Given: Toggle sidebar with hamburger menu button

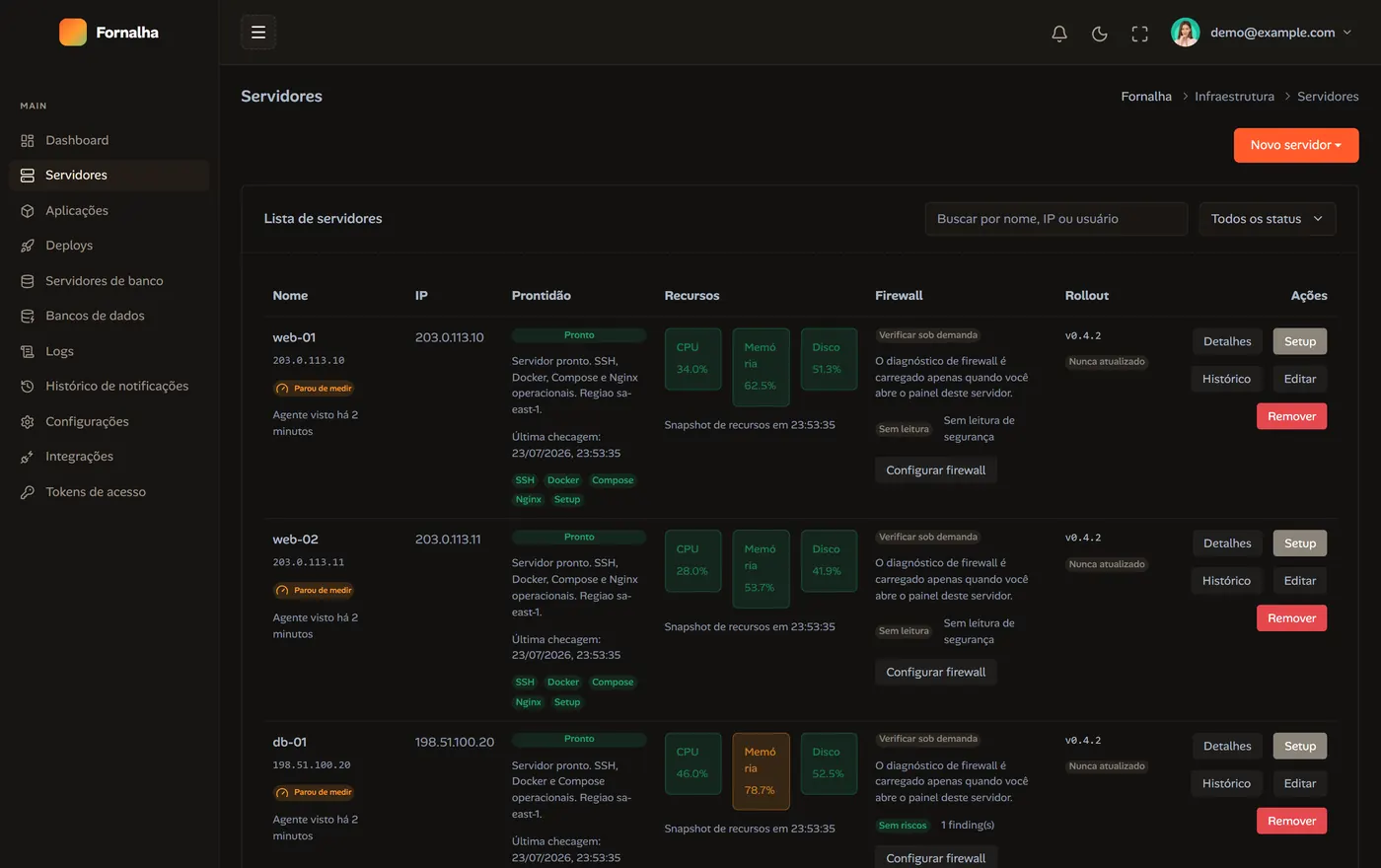Looking at the screenshot, I should point(258,33).
